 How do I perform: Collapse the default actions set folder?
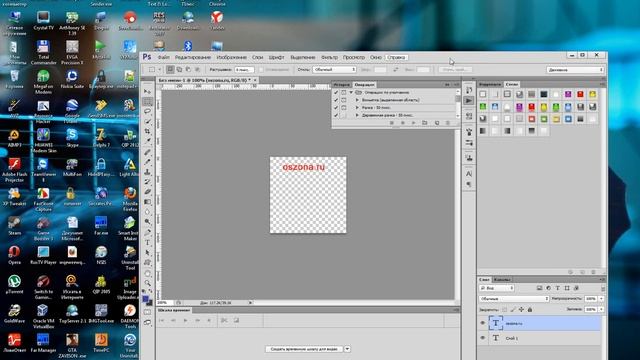pos(351,93)
